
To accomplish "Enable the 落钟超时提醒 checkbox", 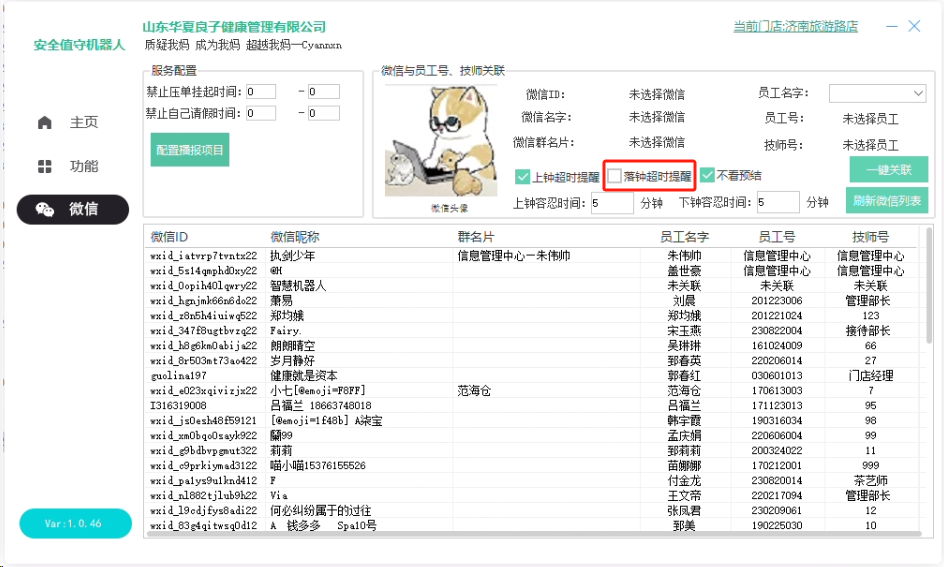I will (614, 176).
